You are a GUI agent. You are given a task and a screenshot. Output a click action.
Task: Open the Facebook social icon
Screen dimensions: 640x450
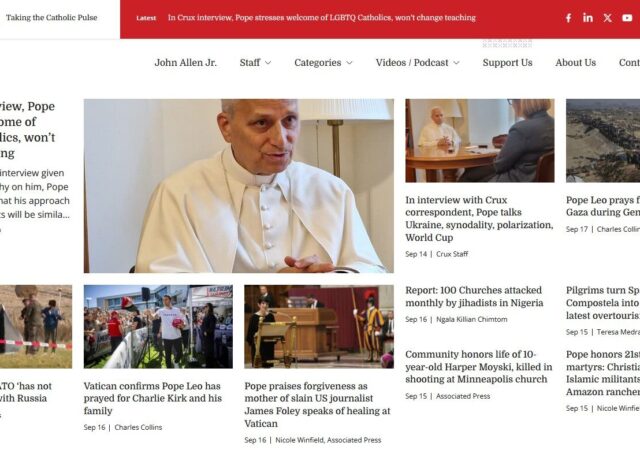pos(568,18)
